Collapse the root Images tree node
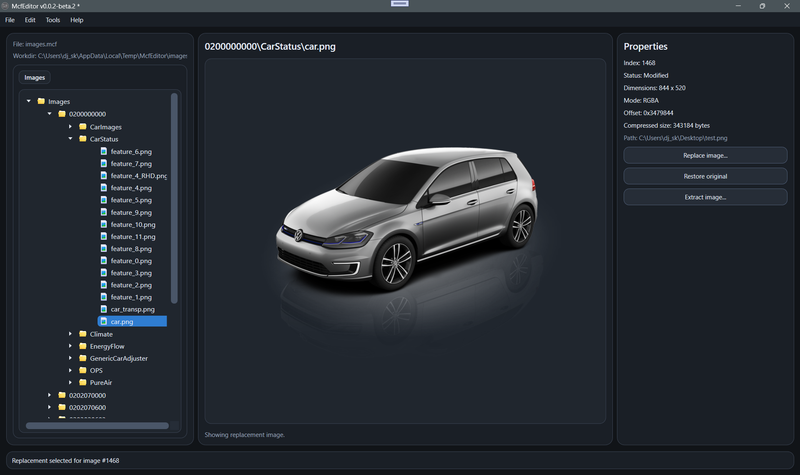Viewport: 800px width, 475px height. (29, 101)
